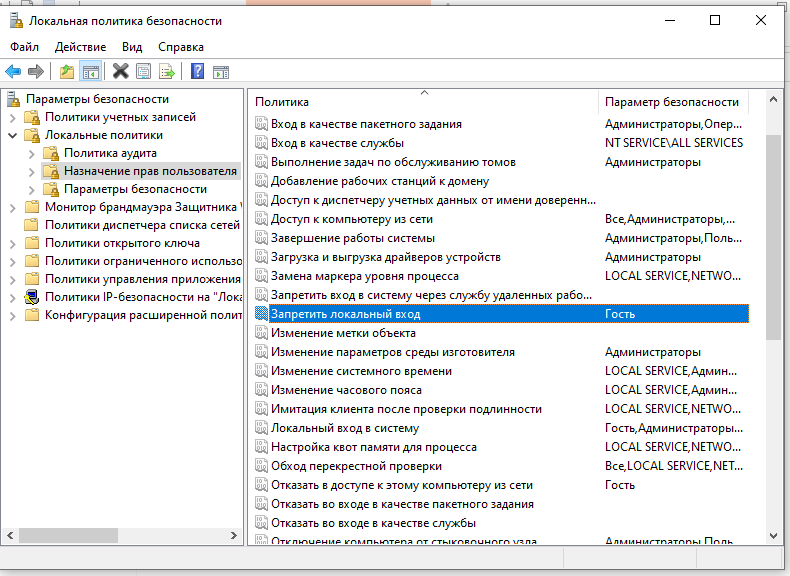
Task: Open the Действие menu
Action: click(x=80, y=47)
